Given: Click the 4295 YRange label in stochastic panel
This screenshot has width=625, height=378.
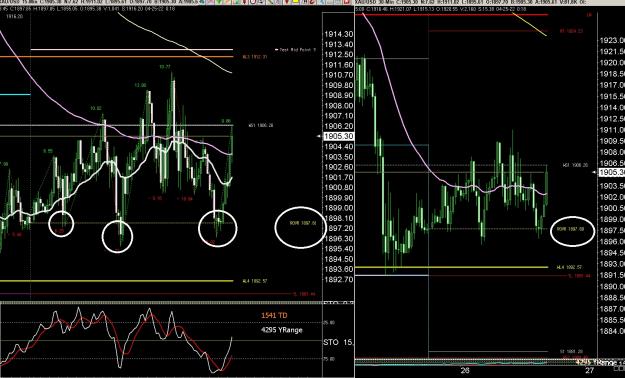Looking at the screenshot, I should (x=281, y=330).
